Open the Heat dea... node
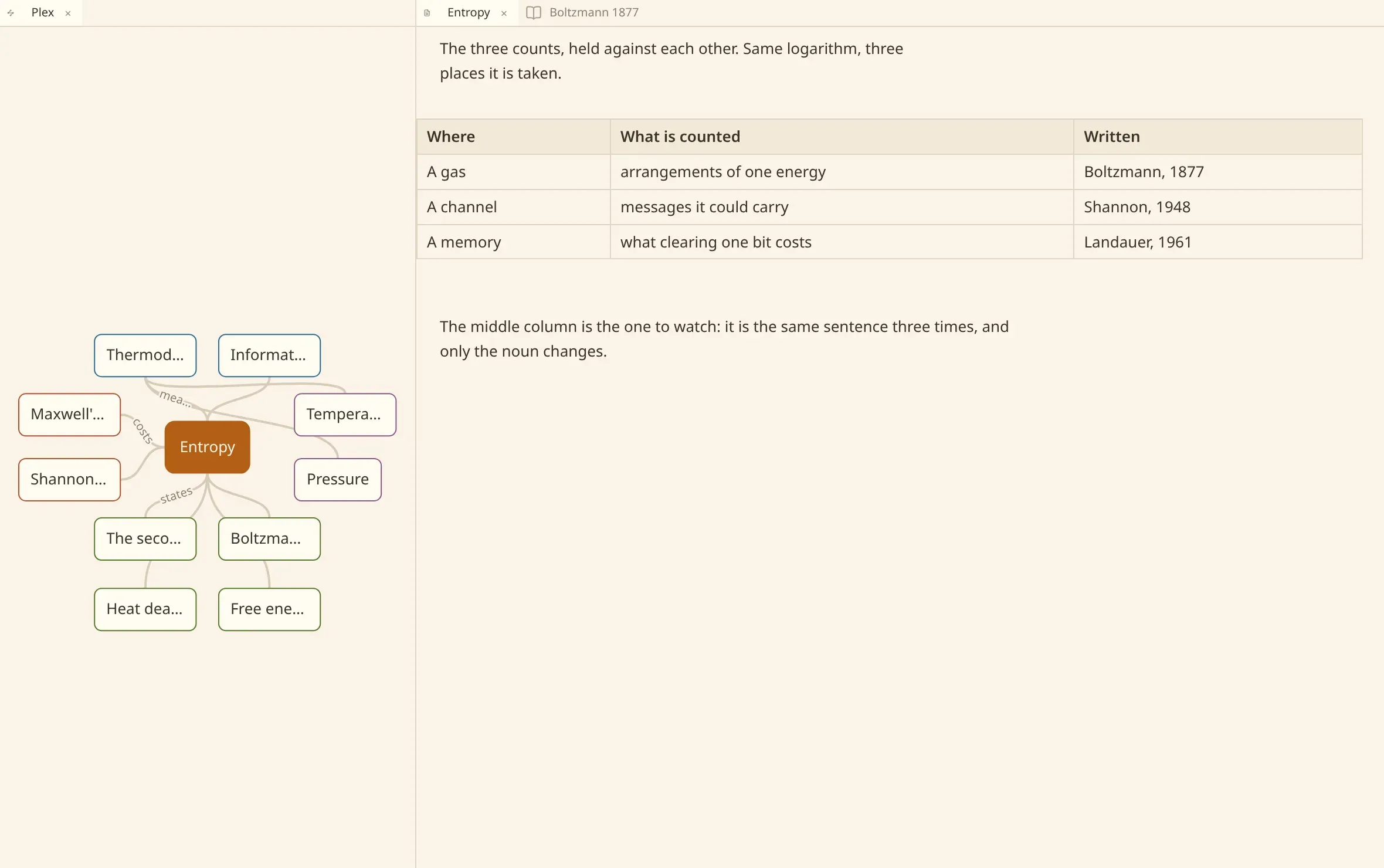Image resolution: width=1384 pixels, height=868 pixels. point(145,609)
